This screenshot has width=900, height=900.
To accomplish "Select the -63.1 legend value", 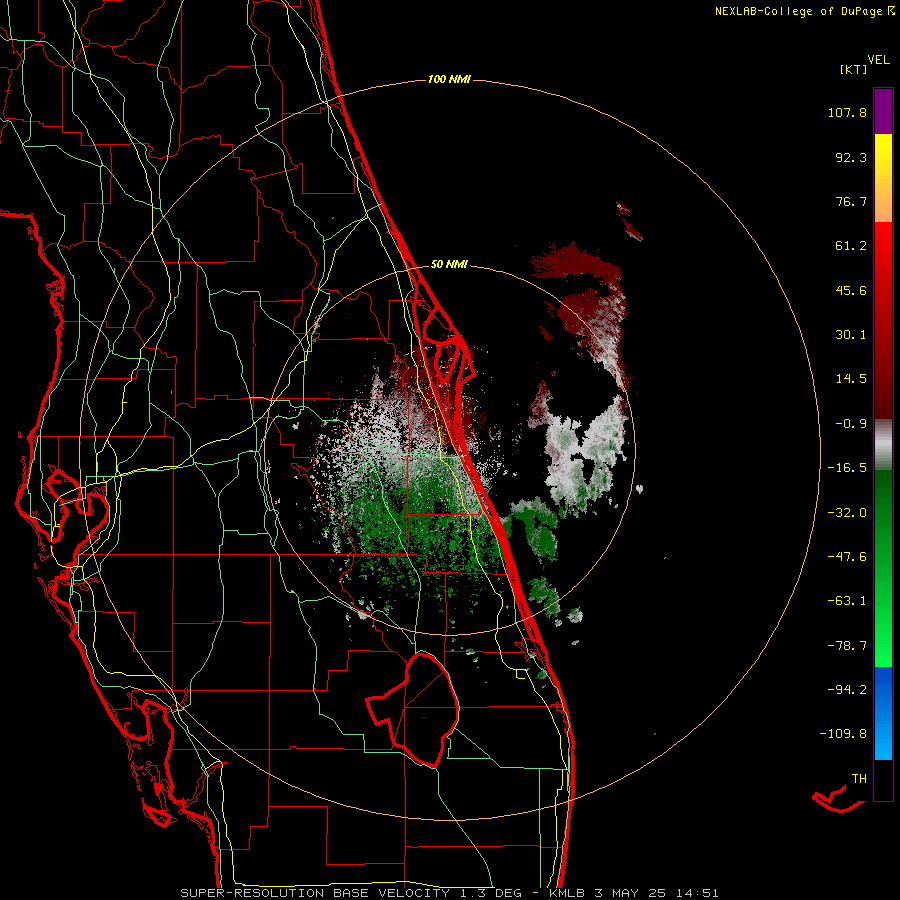I will (x=847, y=601).
